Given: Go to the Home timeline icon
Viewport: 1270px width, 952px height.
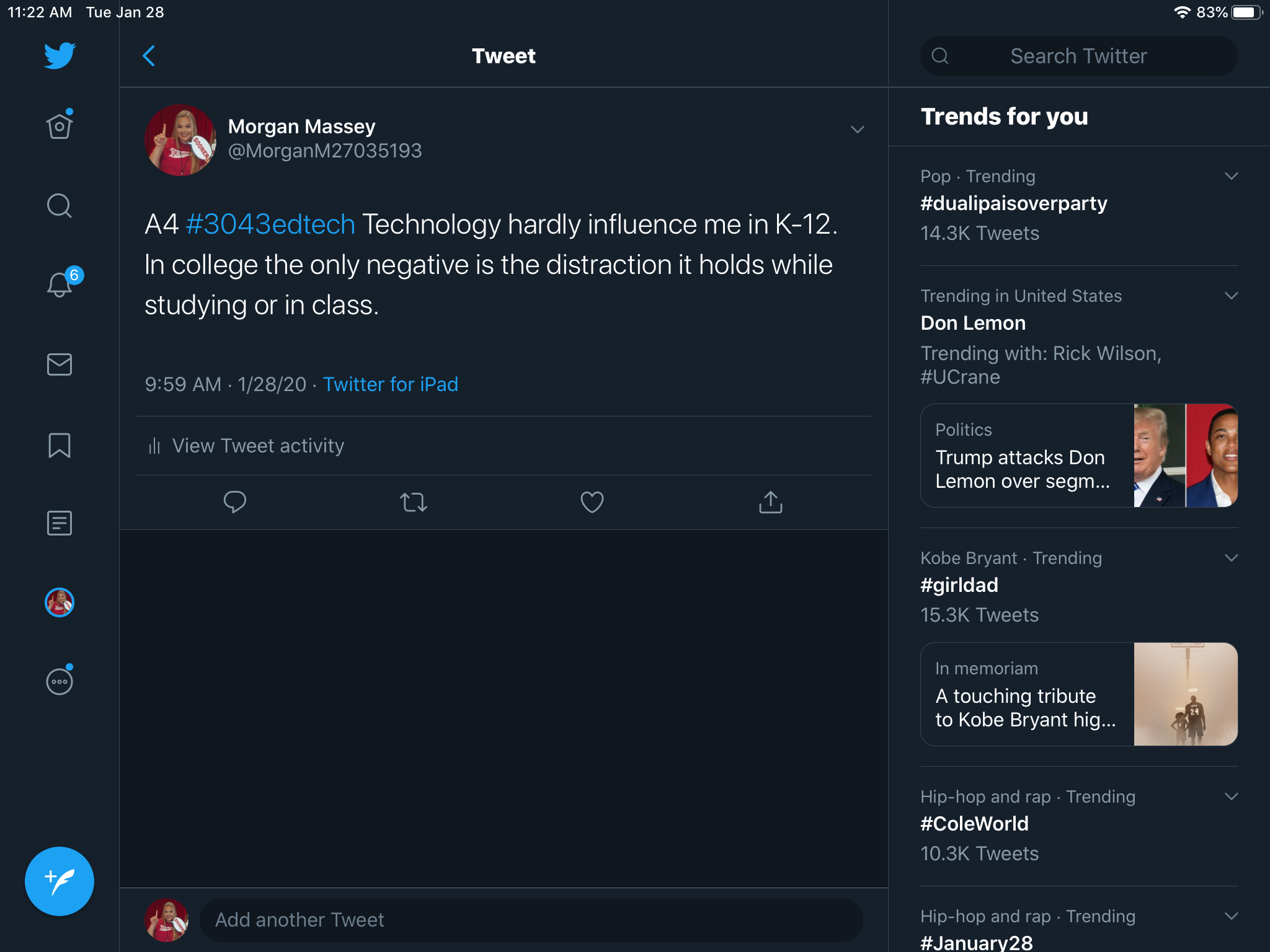Looking at the screenshot, I should coord(60,126).
